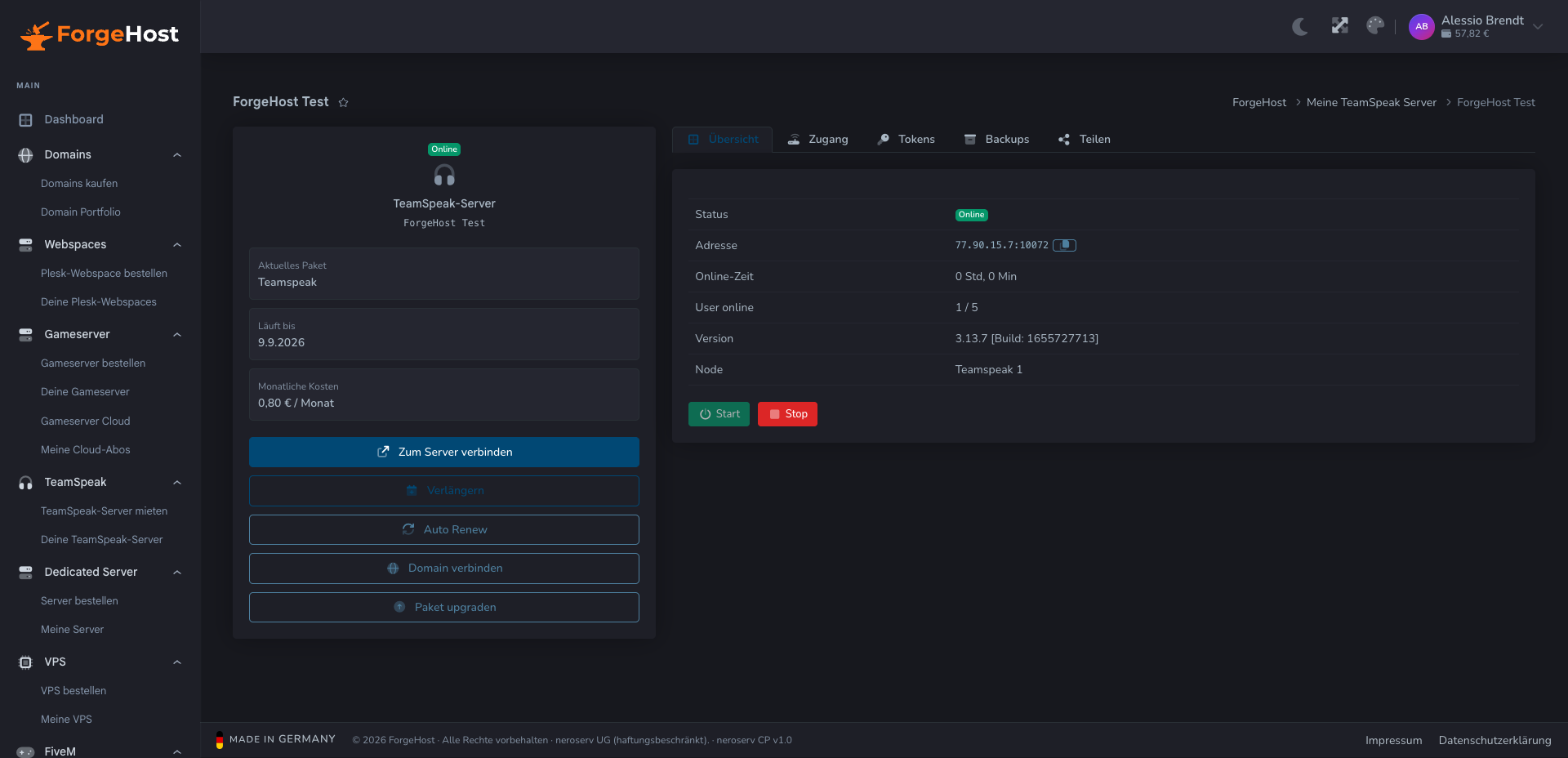Collapse the VPS section chevron
Viewport: 1568px width, 758px height.
coord(177,662)
